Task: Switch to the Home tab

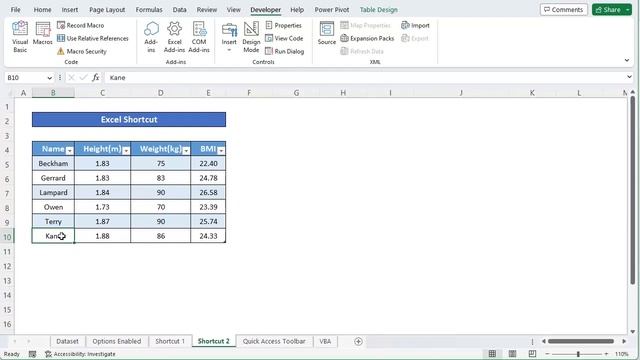Action: tap(42, 9)
